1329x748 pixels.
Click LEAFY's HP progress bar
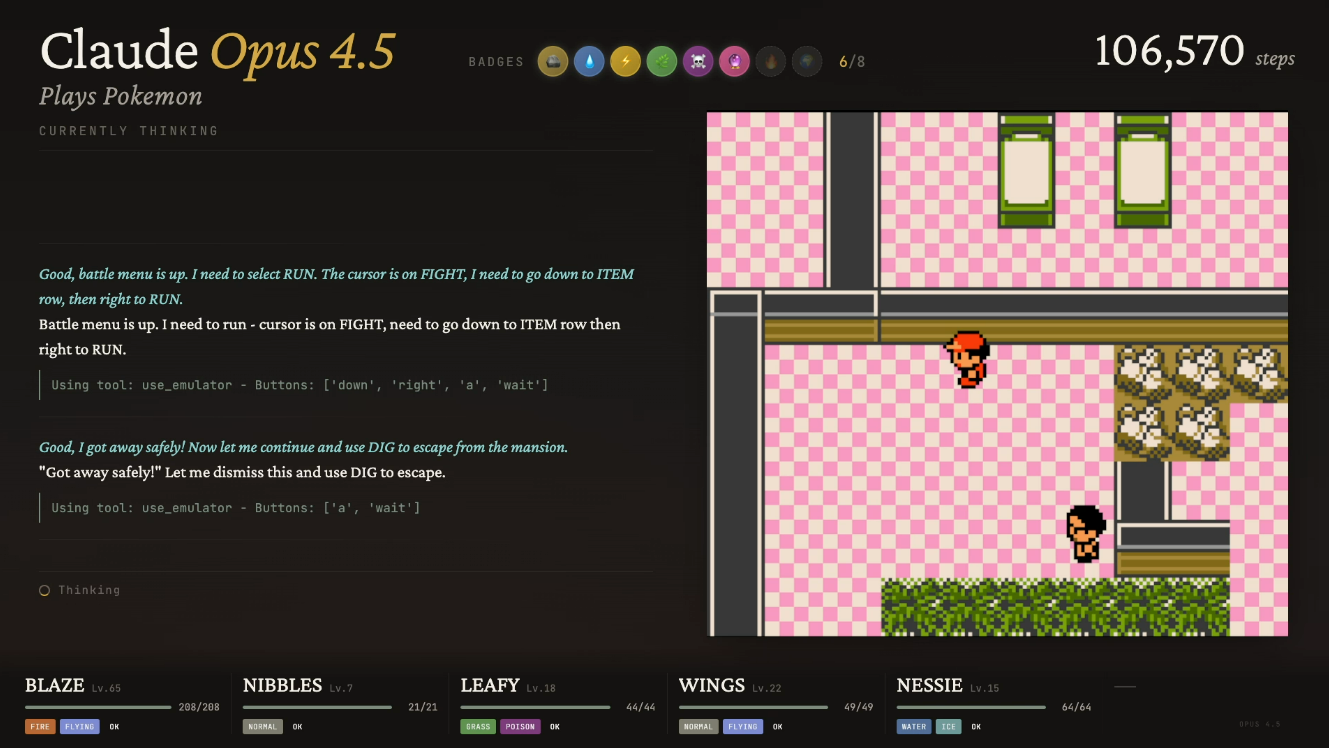pyautogui.click(x=535, y=707)
